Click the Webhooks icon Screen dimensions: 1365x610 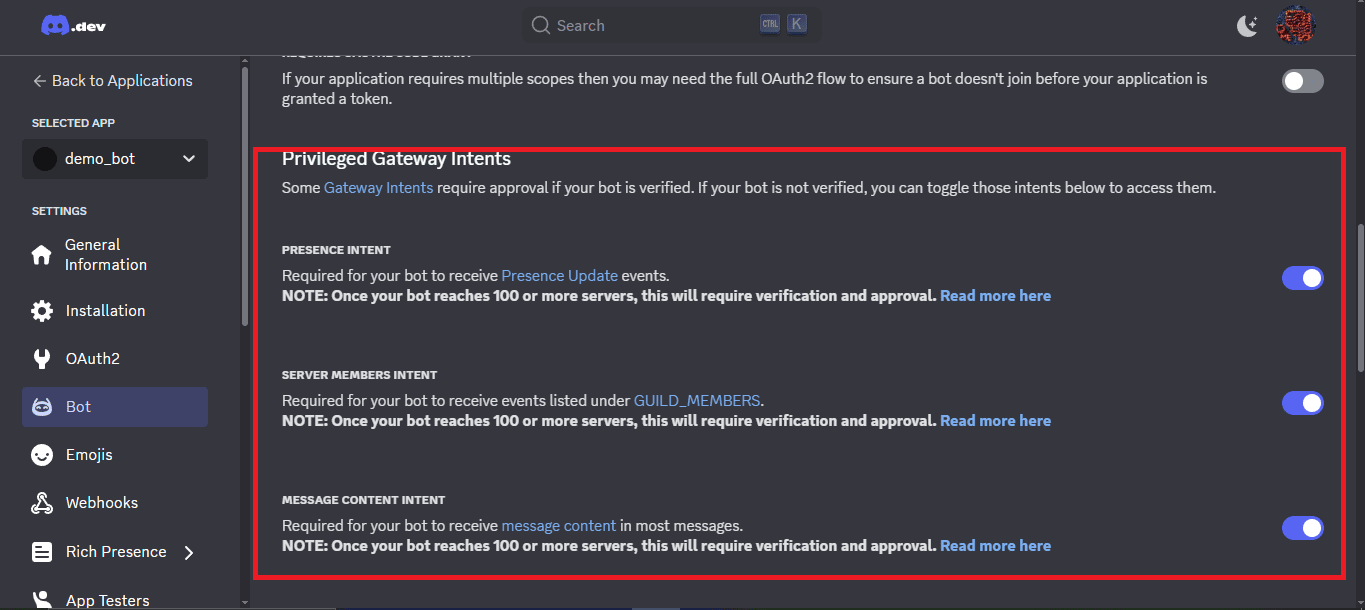(x=42, y=503)
